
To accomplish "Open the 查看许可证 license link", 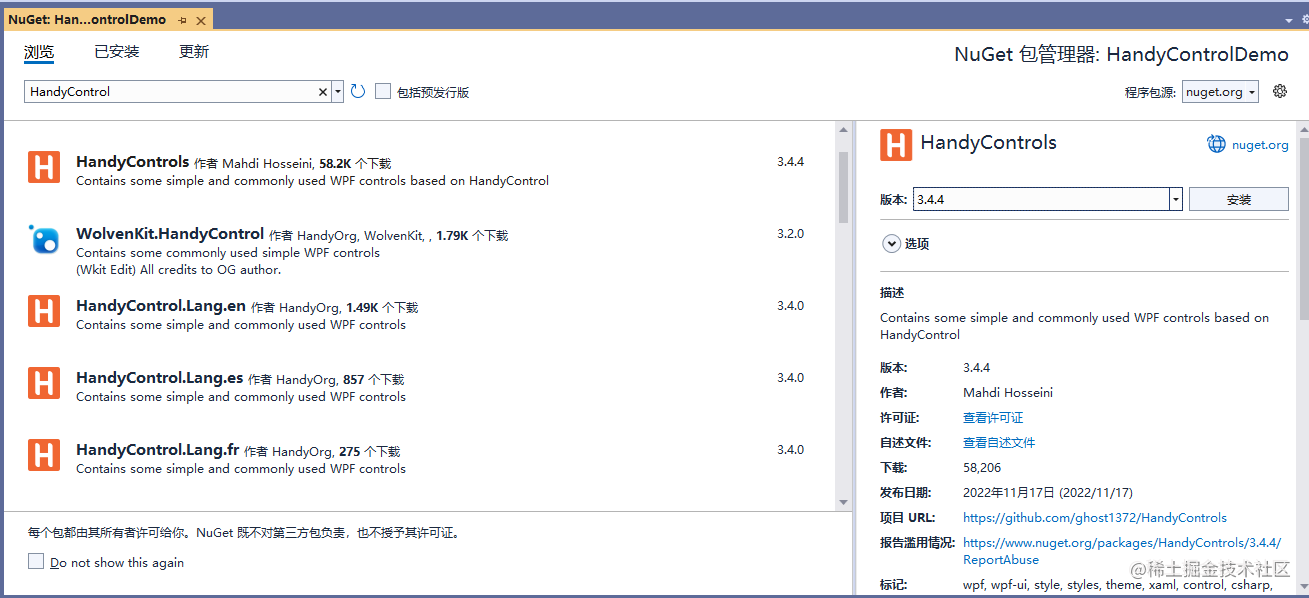I will tap(993, 417).
